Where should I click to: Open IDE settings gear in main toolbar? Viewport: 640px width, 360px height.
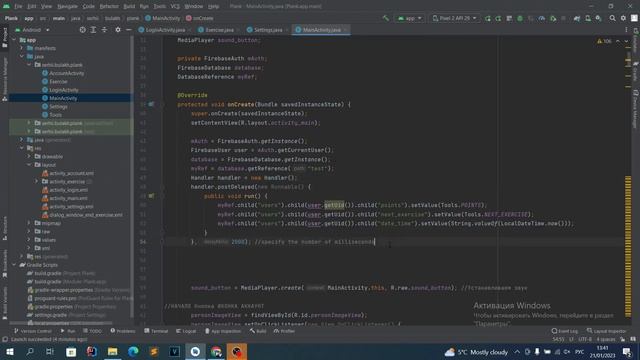(x=623, y=18)
